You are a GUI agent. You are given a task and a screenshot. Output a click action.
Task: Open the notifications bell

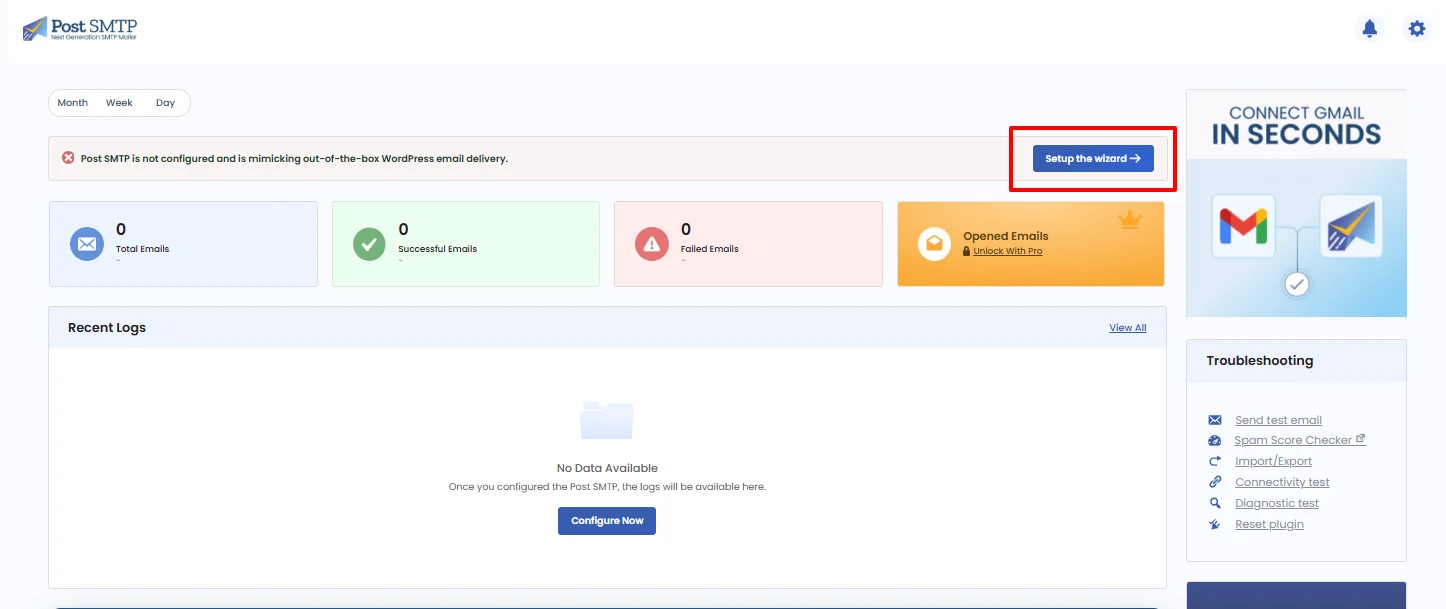(1370, 29)
